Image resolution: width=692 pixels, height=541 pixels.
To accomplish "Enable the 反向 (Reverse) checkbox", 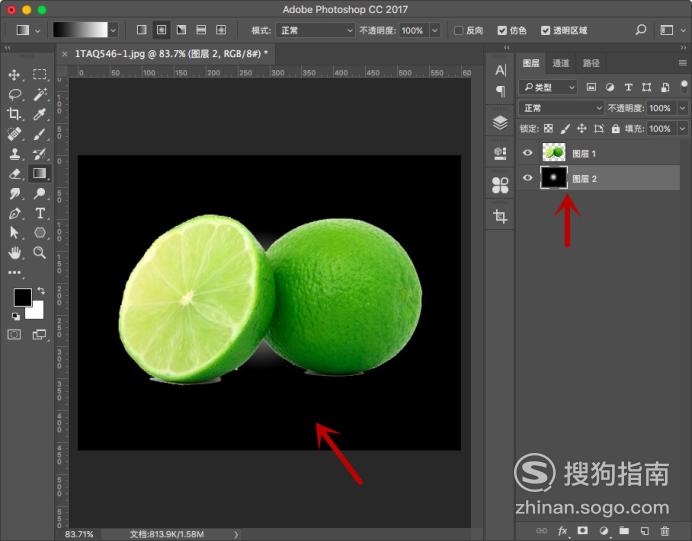I will tap(459, 30).
